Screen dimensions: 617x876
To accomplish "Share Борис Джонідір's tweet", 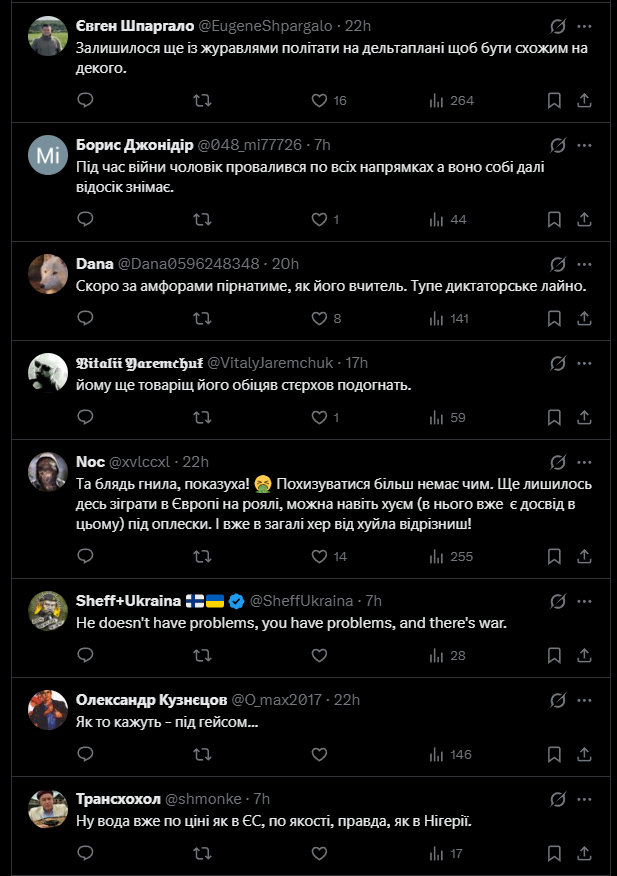I will 584,219.
